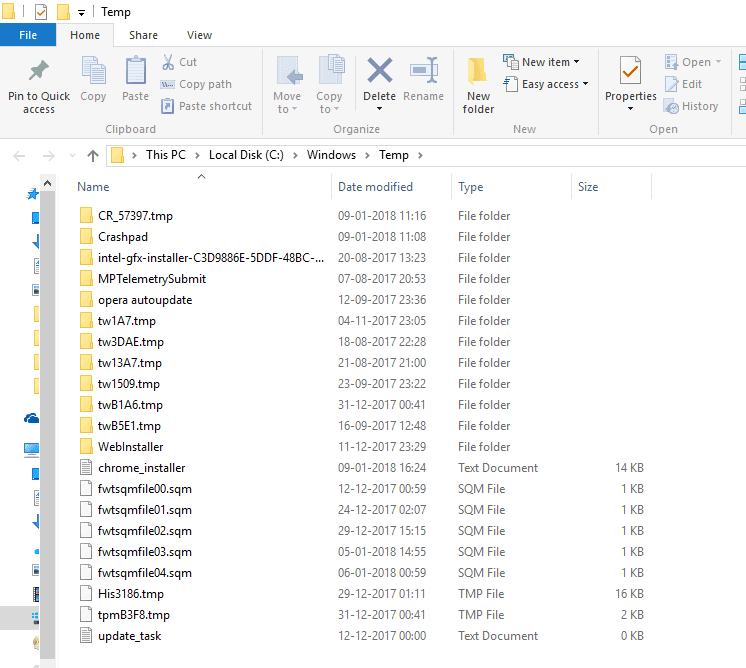Click navigation pane scrollbar up arrow
The width and height of the screenshot is (746, 668).
click(48, 183)
